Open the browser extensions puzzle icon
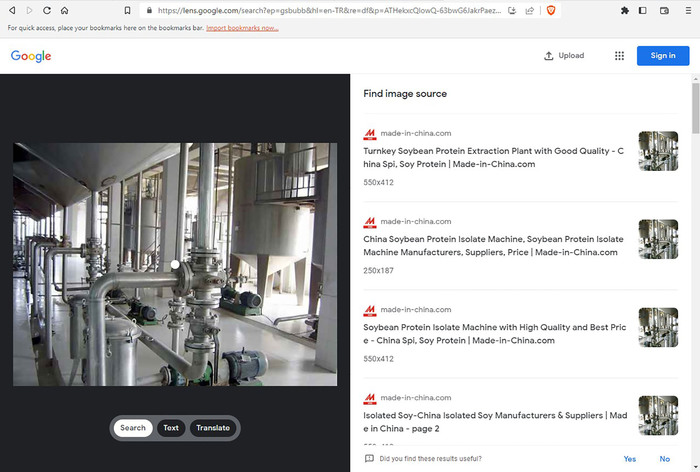The height and width of the screenshot is (472, 700). point(624,10)
